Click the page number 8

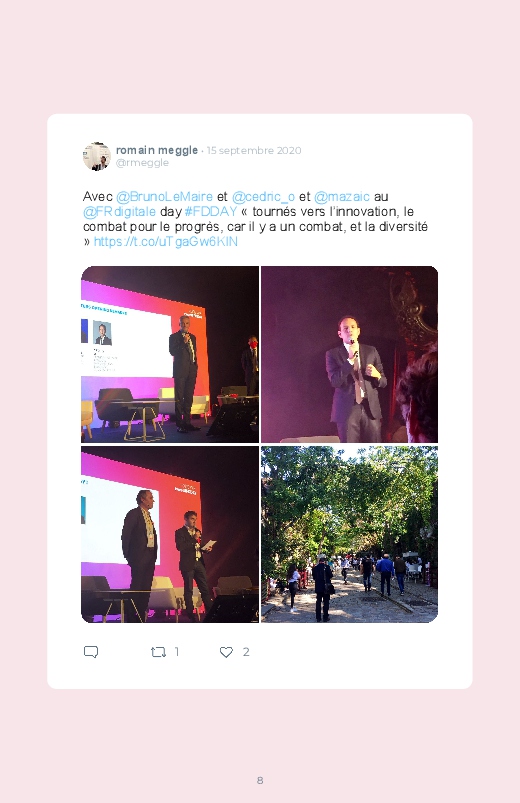(x=260, y=780)
